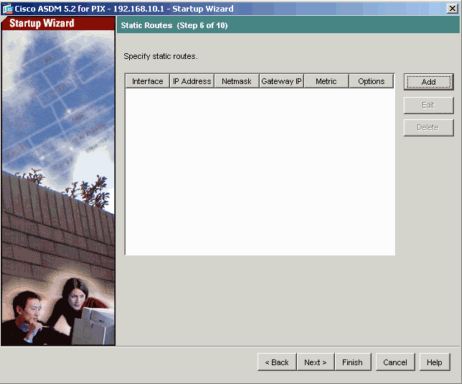
Task: Click the Gateway IP column header
Action: tap(281, 81)
